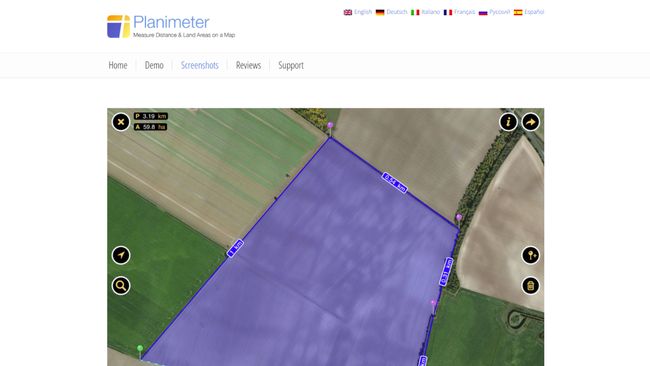Viewport: 650px width, 366px height.
Task: Switch language to Español
Action: click(534, 12)
